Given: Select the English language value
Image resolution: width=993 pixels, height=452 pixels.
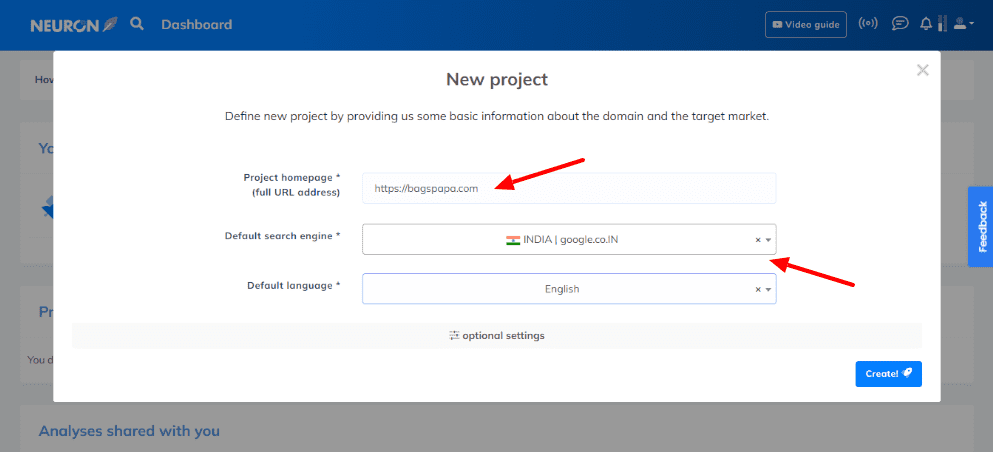Looking at the screenshot, I should pos(562,289).
